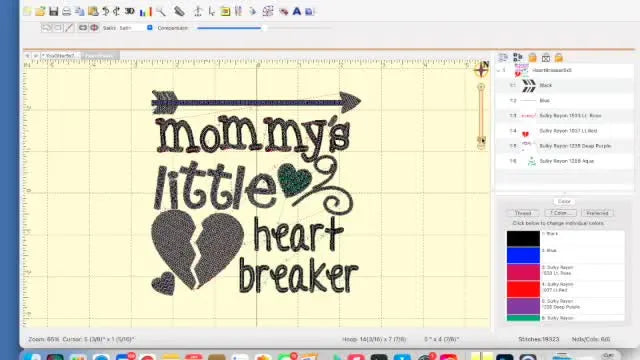Image resolution: width=640 pixels, height=360 pixels.
Task: Select the Sulky Rayon Aqua layer
Action: 565,161
